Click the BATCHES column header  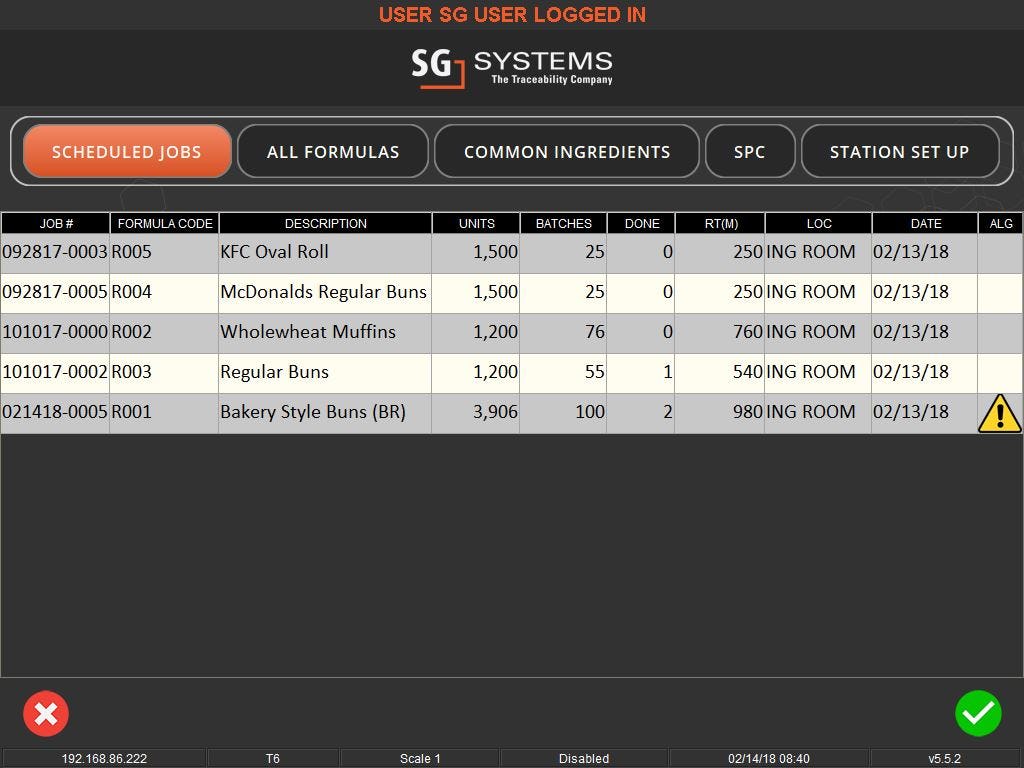[563, 223]
